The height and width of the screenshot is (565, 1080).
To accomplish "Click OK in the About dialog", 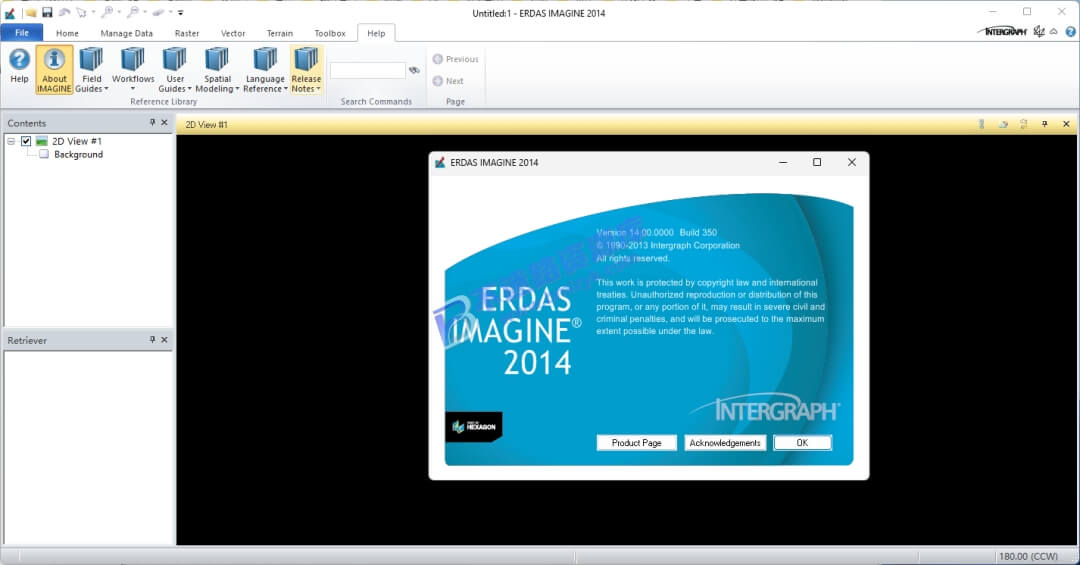I will coord(802,442).
